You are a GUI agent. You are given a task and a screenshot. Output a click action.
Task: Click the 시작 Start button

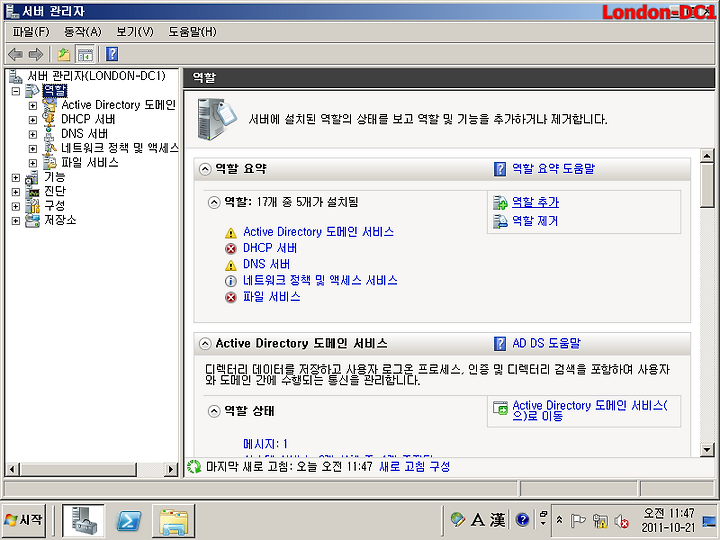point(24,520)
